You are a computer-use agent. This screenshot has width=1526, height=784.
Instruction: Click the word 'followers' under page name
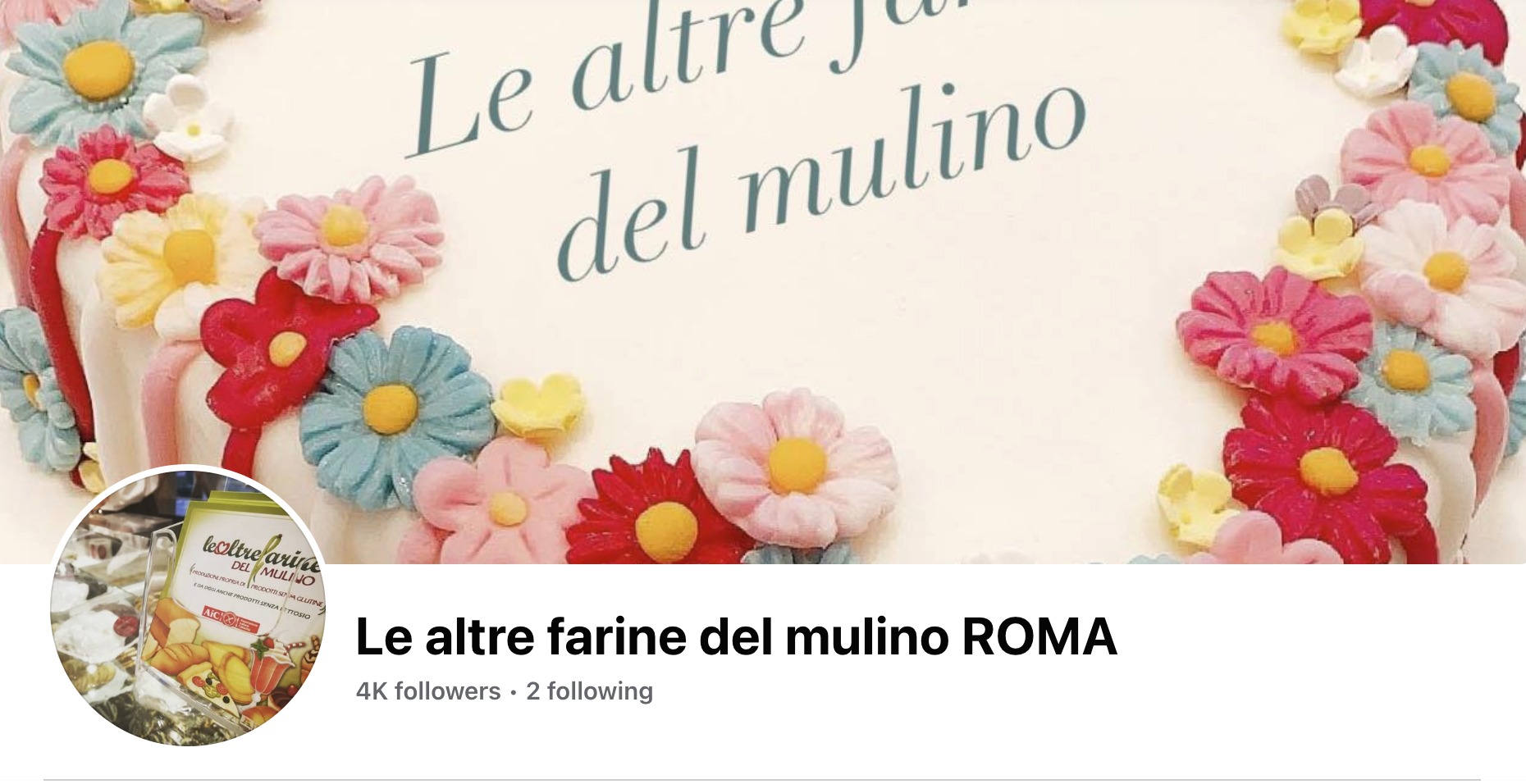(x=447, y=691)
